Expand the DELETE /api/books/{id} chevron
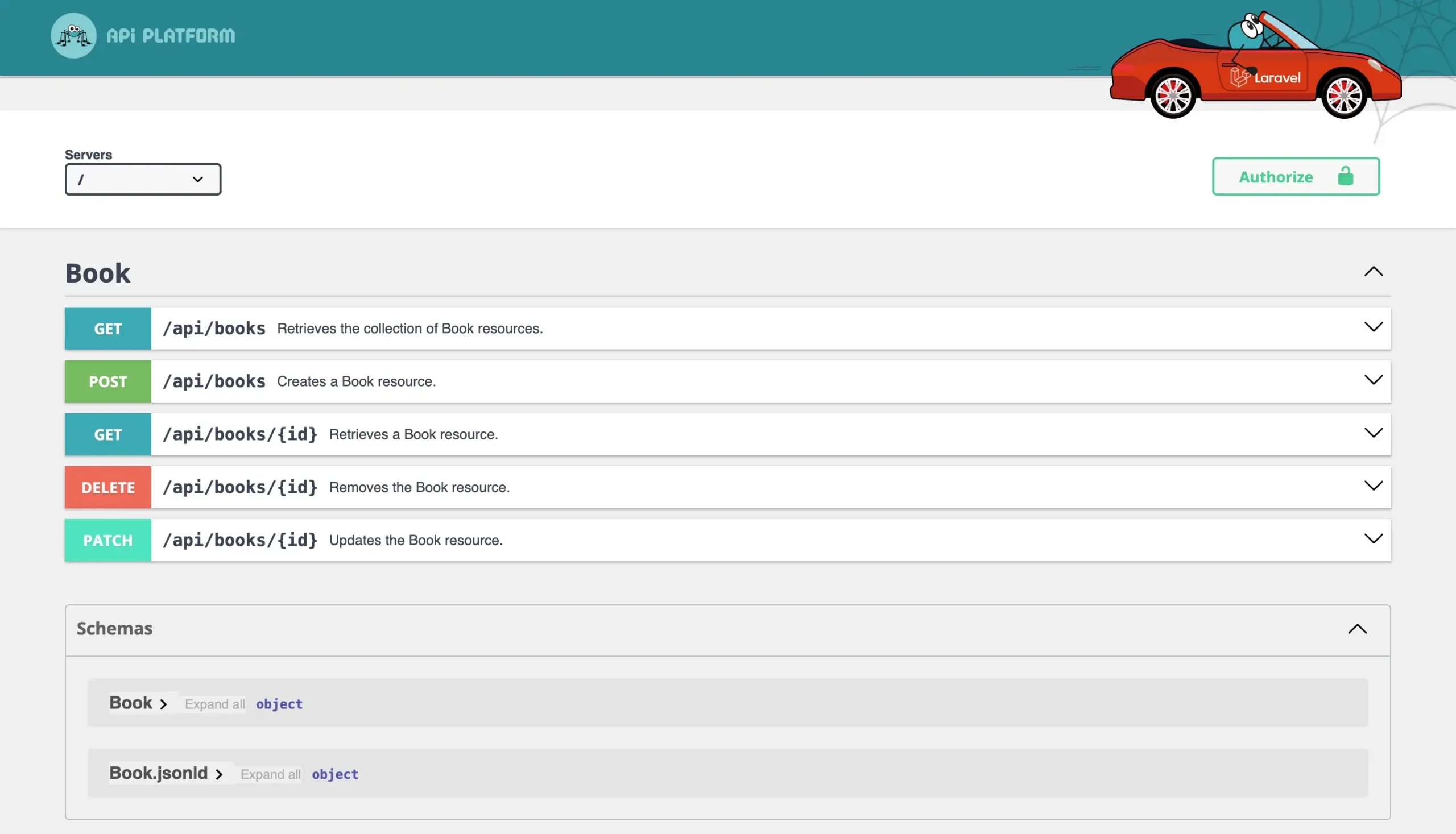Screen dimensions: 1456x834 (x=1374, y=486)
